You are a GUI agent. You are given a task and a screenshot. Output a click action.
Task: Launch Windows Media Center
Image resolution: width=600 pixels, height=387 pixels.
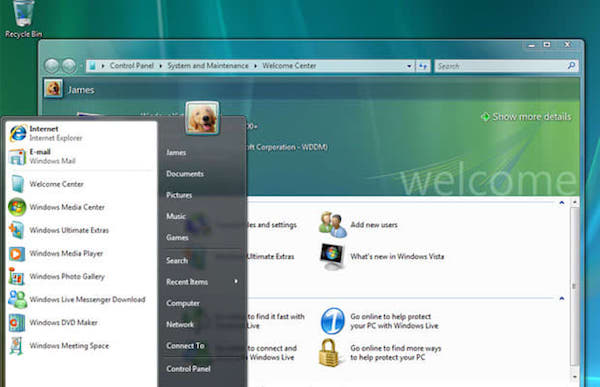click(x=81, y=207)
